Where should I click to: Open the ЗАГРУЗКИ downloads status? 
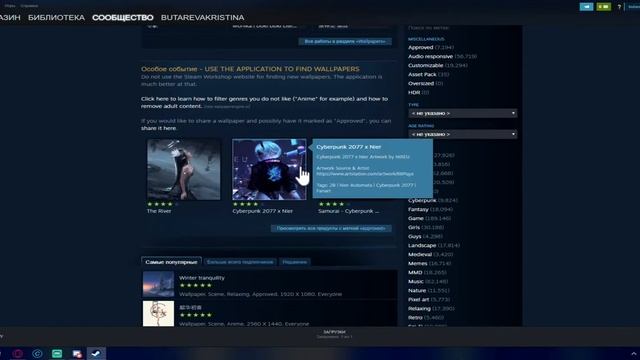click(334, 334)
